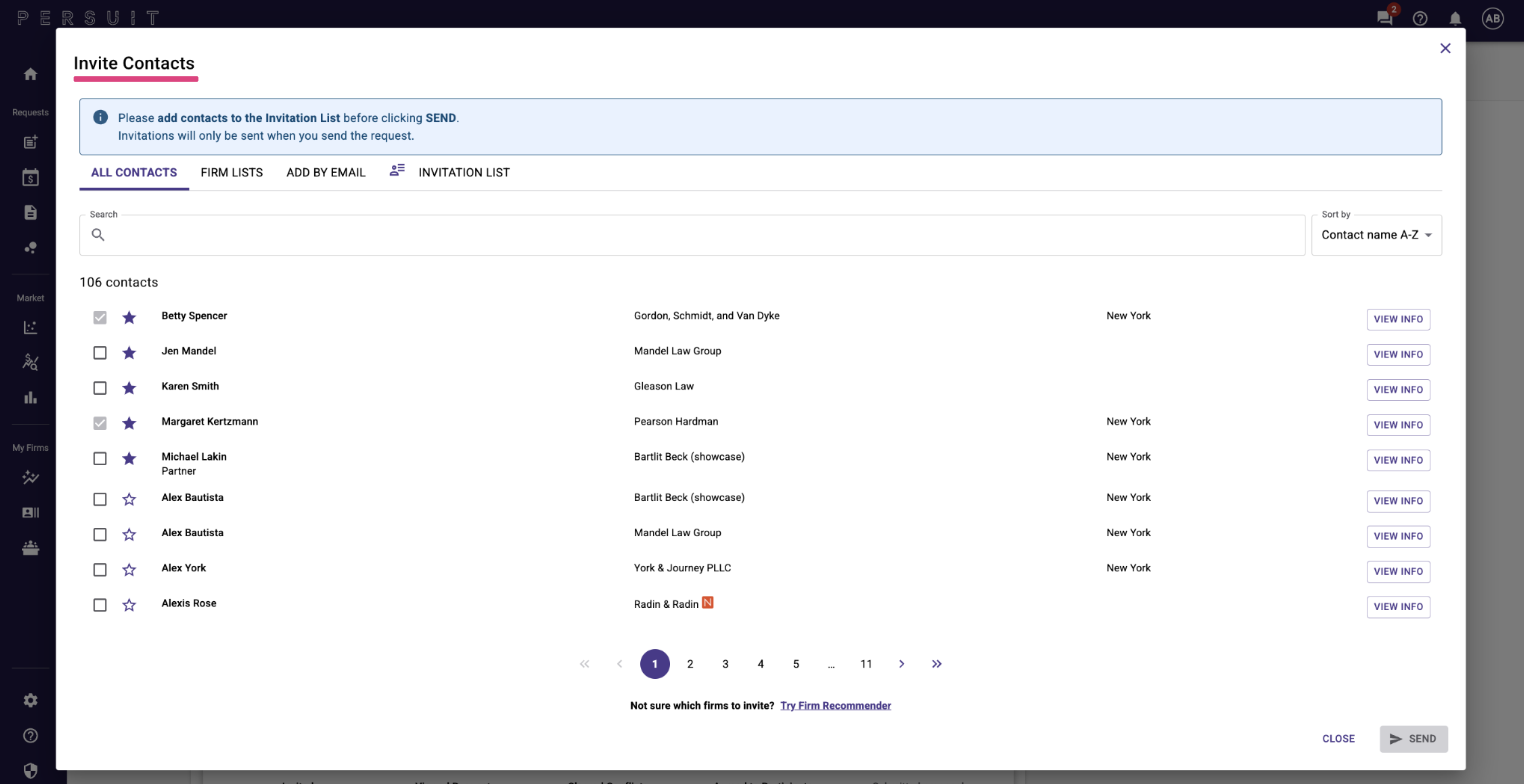This screenshot has width=1524, height=784.
Task: Select Alex Bautista of Bartlit Beck checkbox
Action: [100, 499]
